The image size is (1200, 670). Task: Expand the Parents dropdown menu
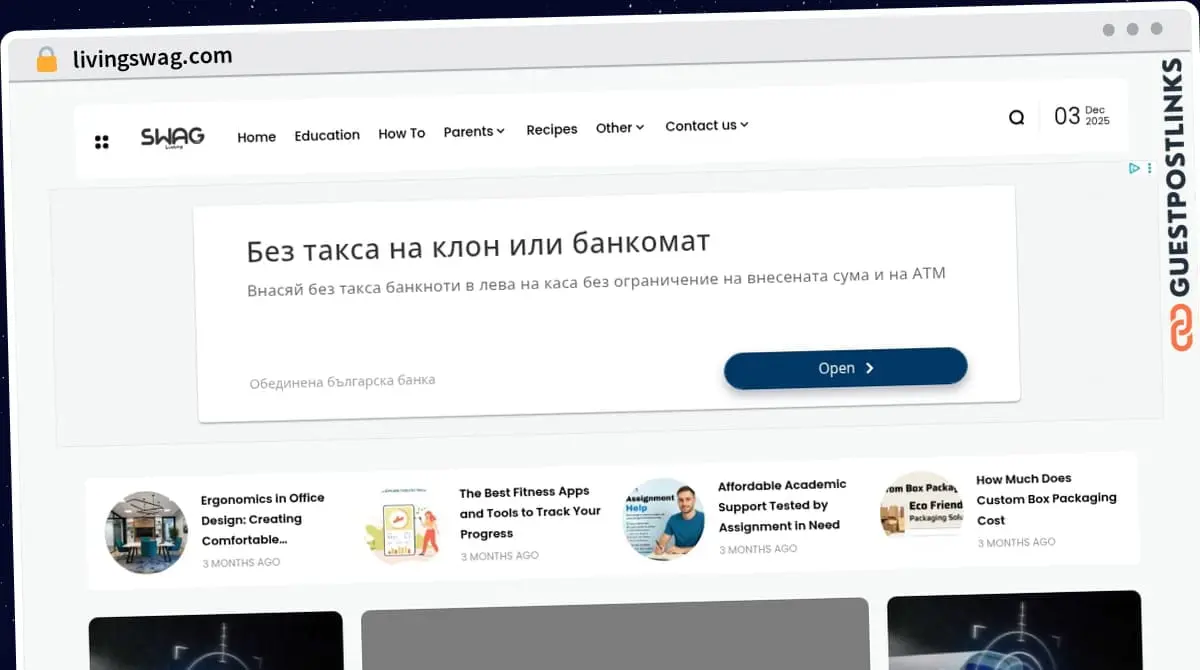[x=474, y=131]
